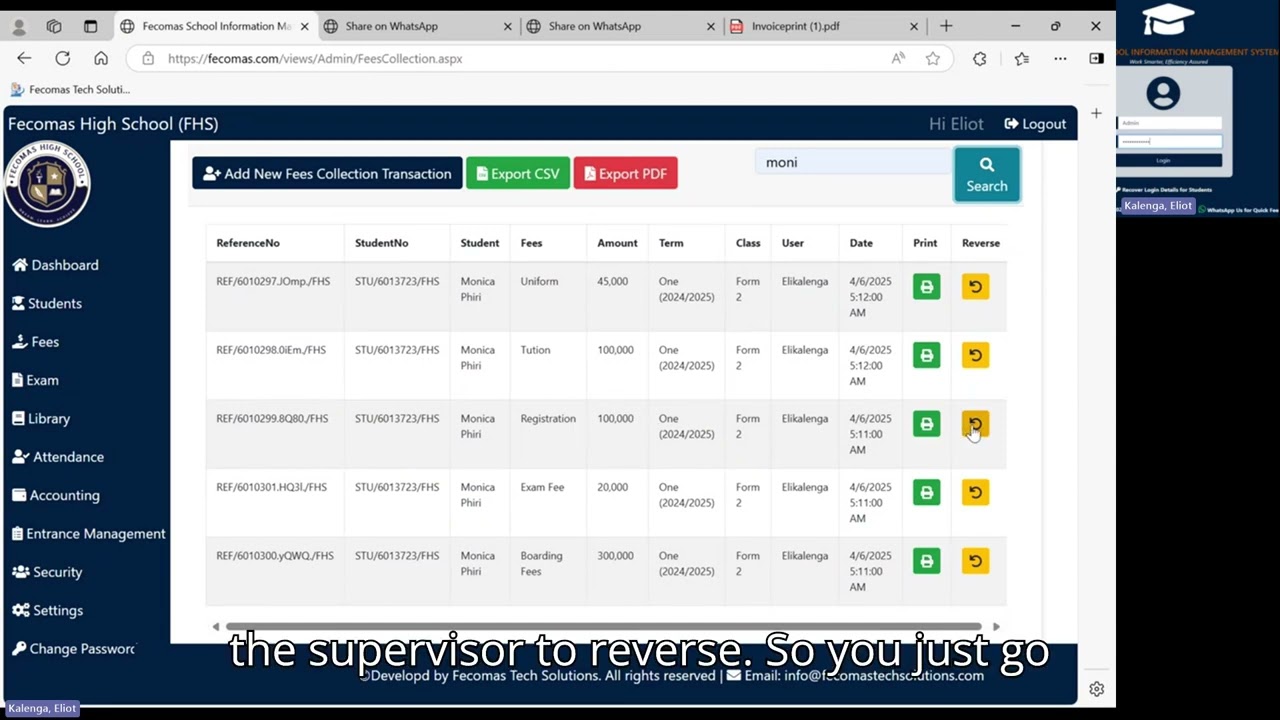Image resolution: width=1280 pixels, height=720 pixels.
Task: Click the read aloud icon
Action: click(x=898, y=59)
